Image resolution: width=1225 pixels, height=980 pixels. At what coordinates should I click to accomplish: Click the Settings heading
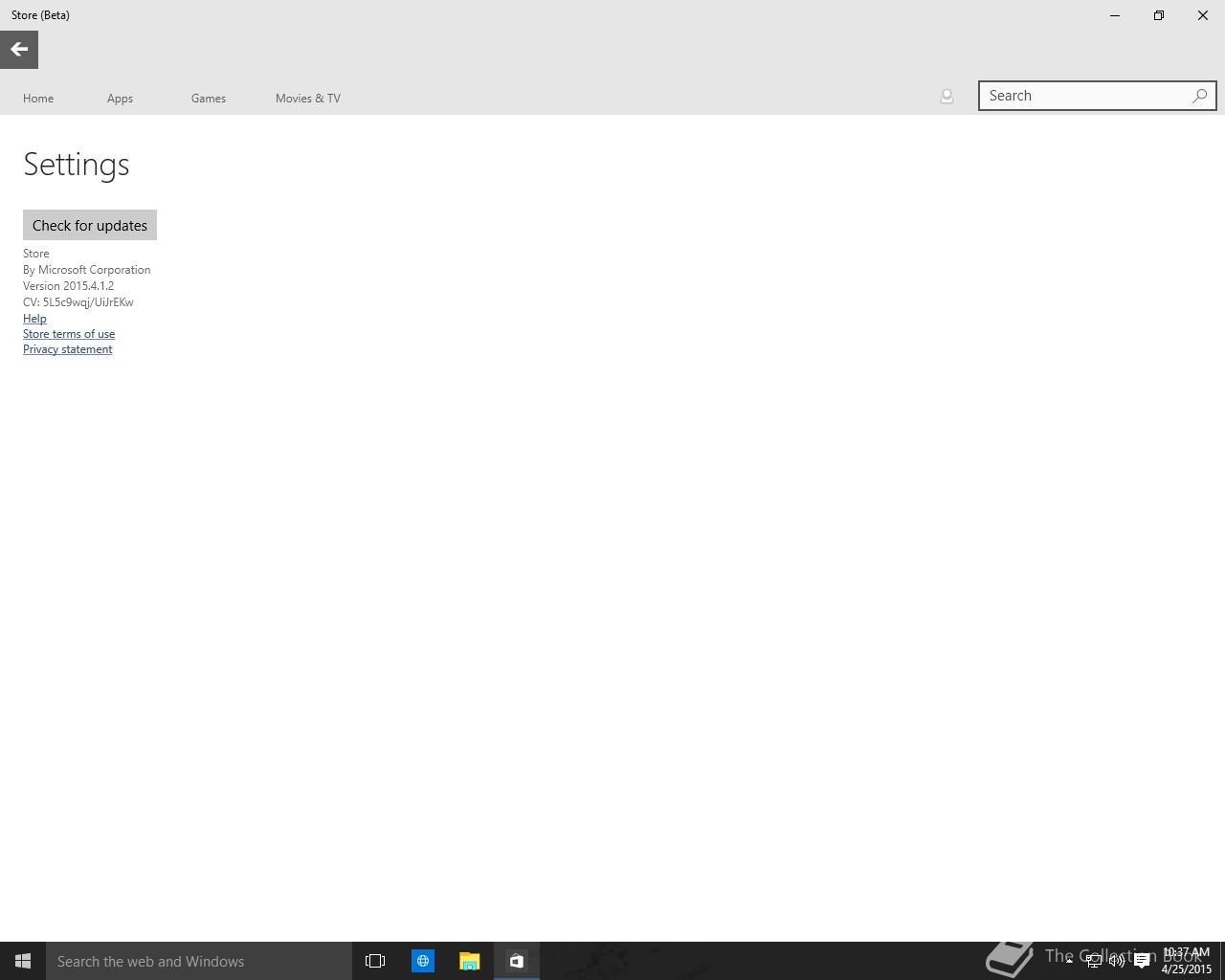(77, 165)
